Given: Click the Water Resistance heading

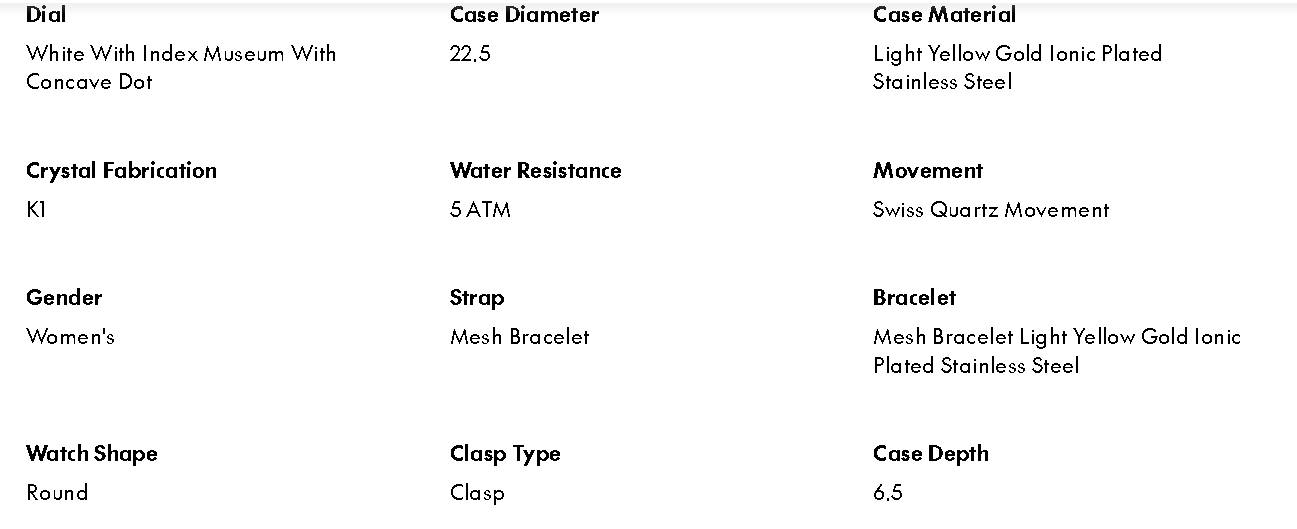Looking at the screenshot, I should (535, 171).
